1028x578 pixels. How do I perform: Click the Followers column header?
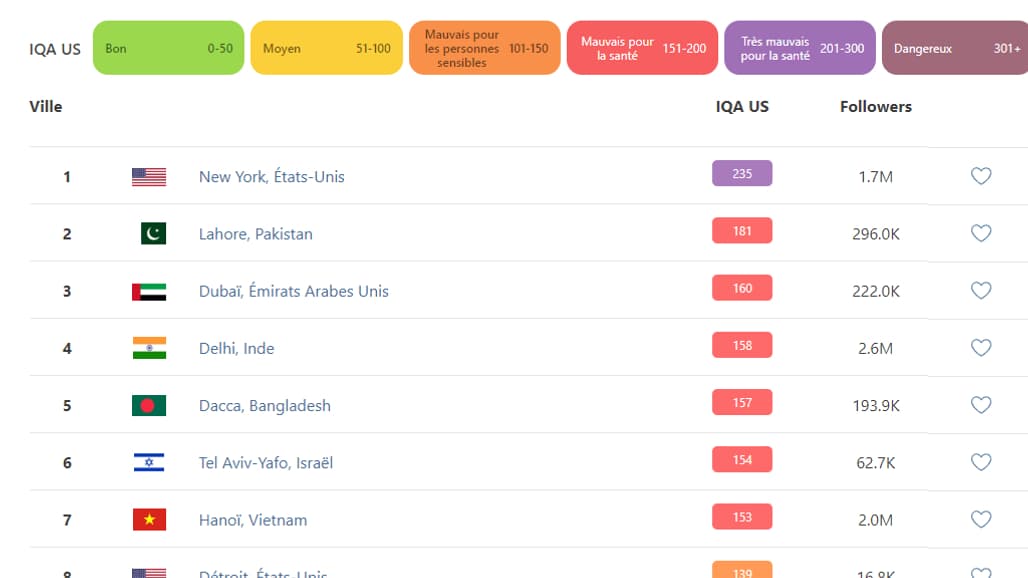pyautogui.click(x=876, y=106)
